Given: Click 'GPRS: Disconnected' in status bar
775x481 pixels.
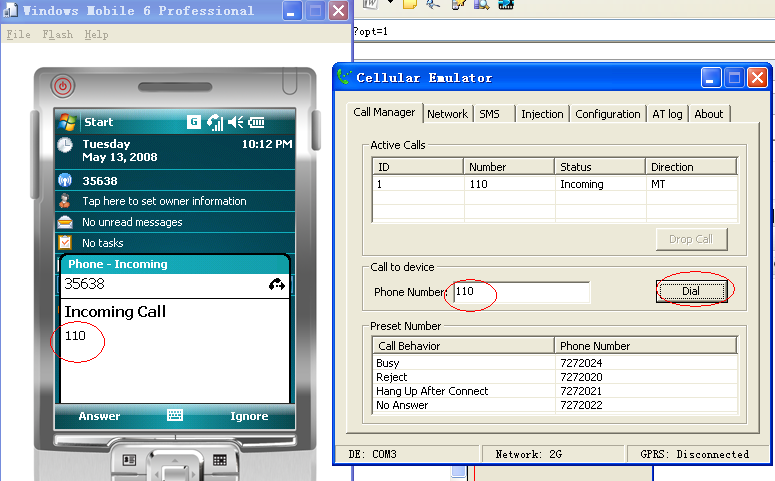Looking at the screenshot, I should pyautogui.click(x=694, y=454).
